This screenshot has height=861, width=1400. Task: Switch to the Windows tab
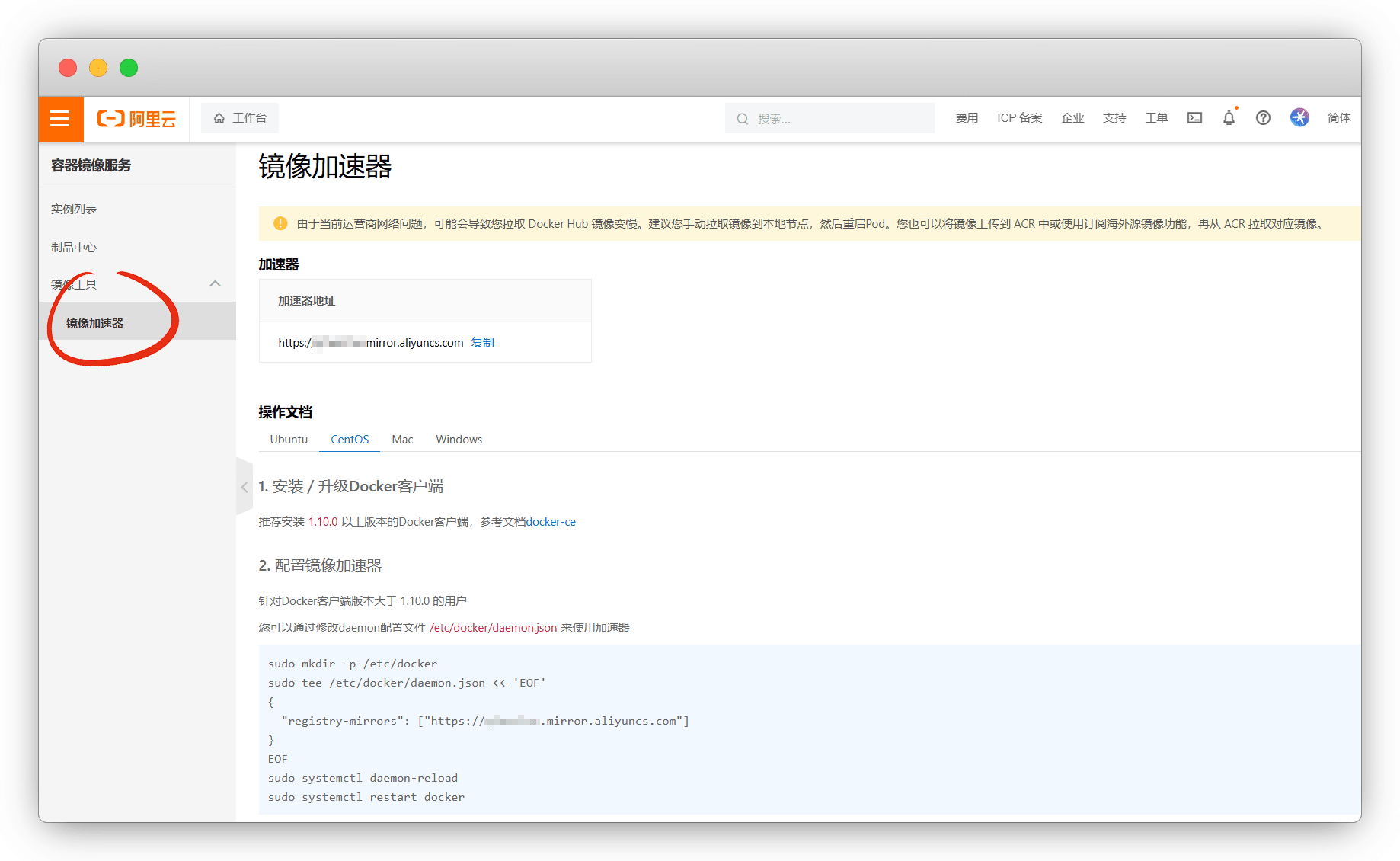459,440
